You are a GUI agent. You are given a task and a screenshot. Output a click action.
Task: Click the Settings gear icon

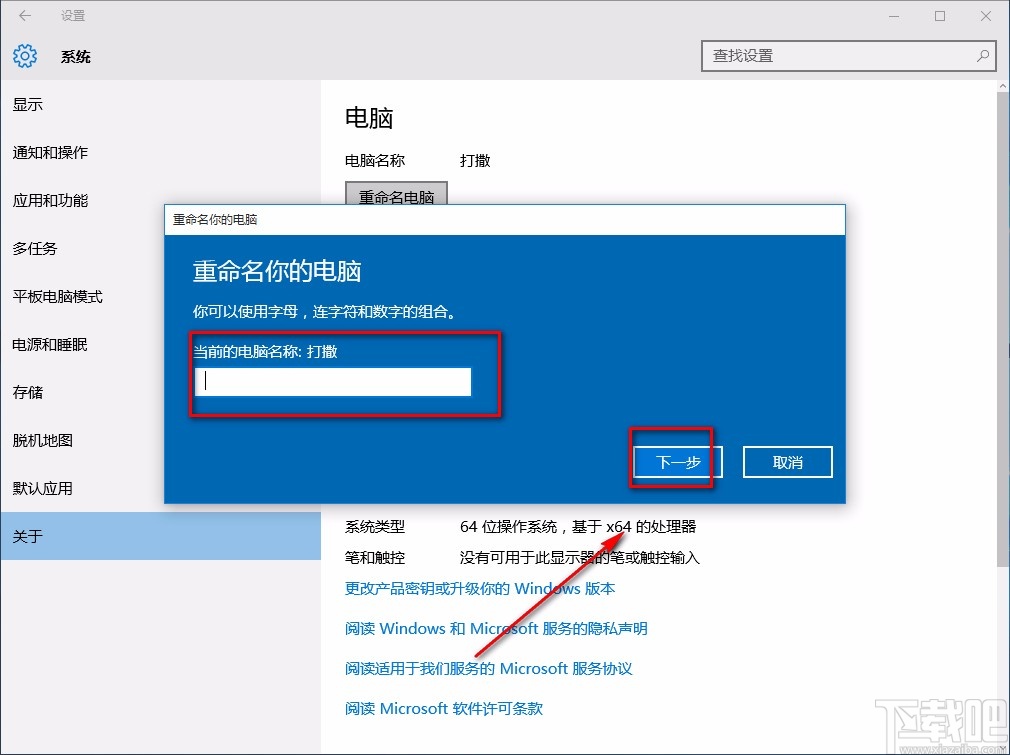pos(24,56)
